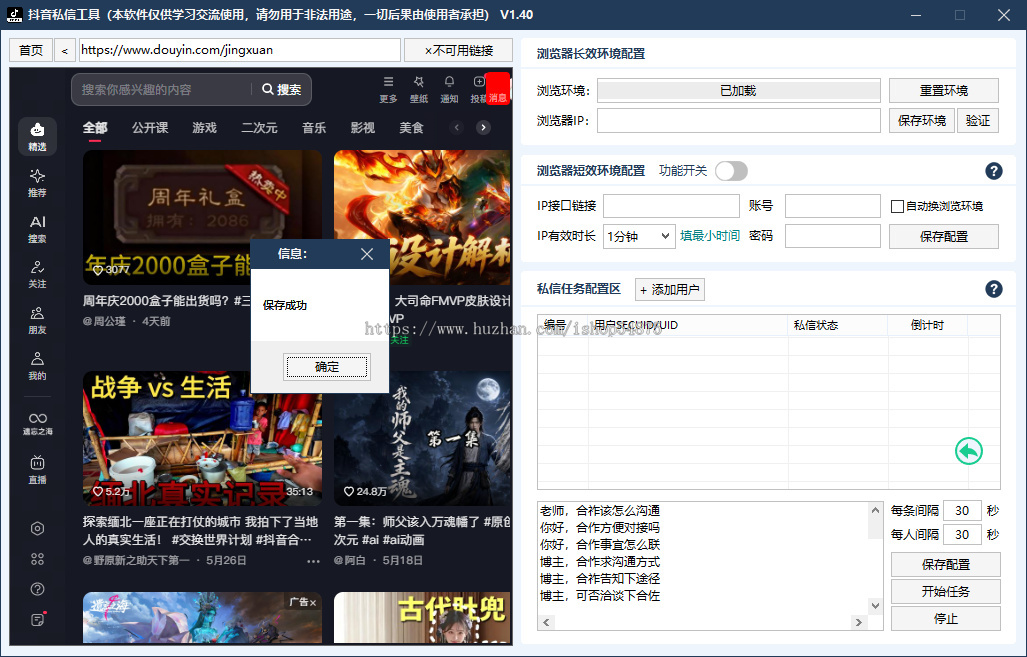The image size is (1027, 657).
Task: Select the 美食 category tab
Action: tap(411, 128)
